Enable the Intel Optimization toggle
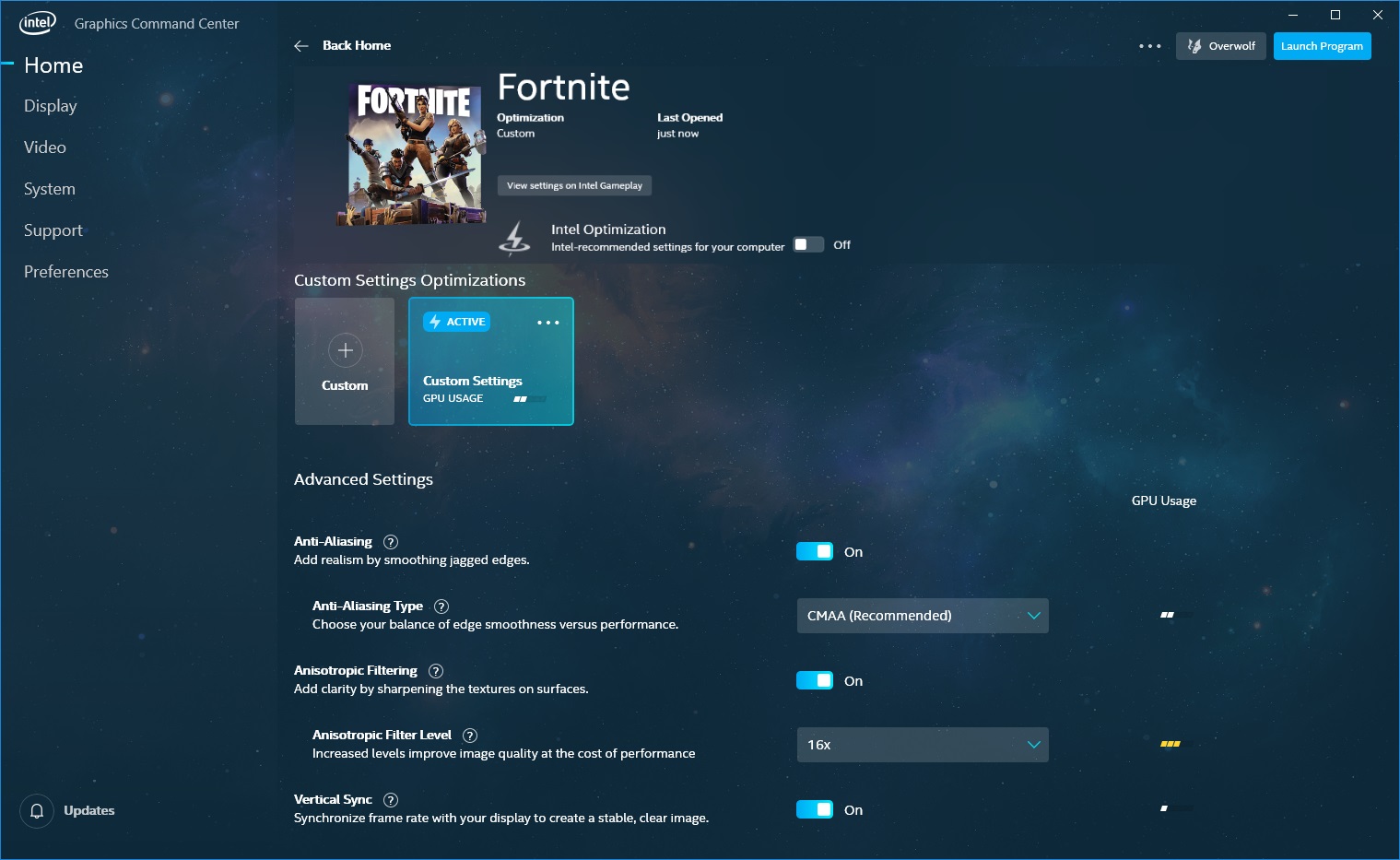The image size is (1400, 860). click(x=808, y=245)
